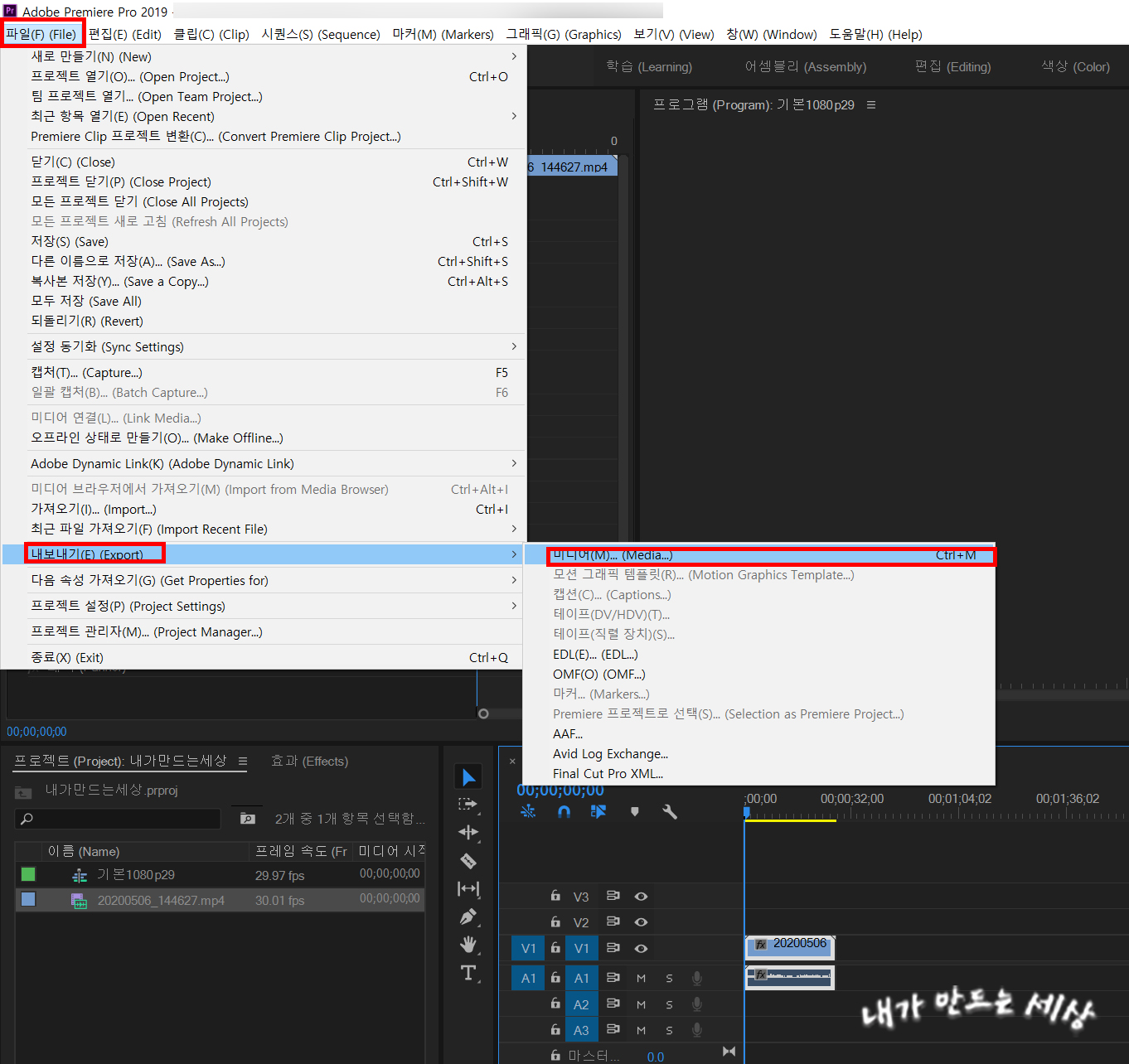1129x1064 pixels.
Task: Open the Markers (마커) menu
Action: (x=443, y=34)
